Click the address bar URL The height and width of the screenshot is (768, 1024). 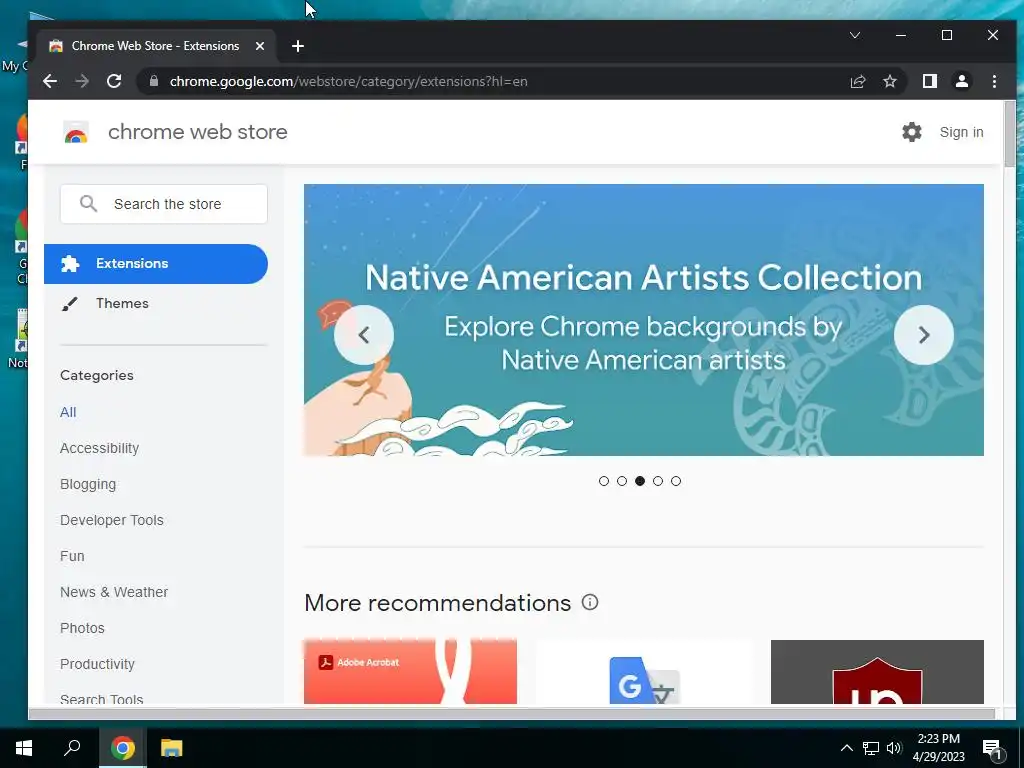pyautogui.click(x=349, y=82)
